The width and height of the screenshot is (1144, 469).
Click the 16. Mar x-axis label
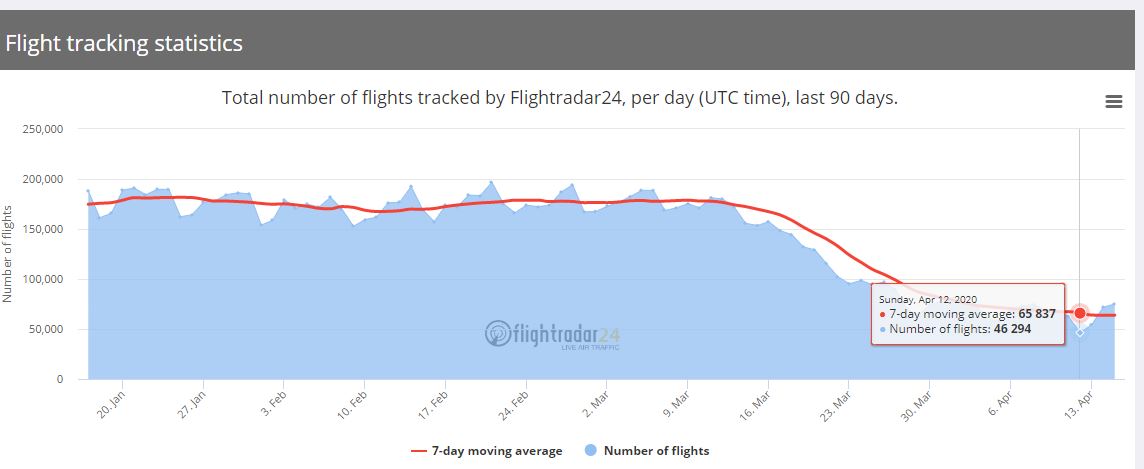pos(757,400)
